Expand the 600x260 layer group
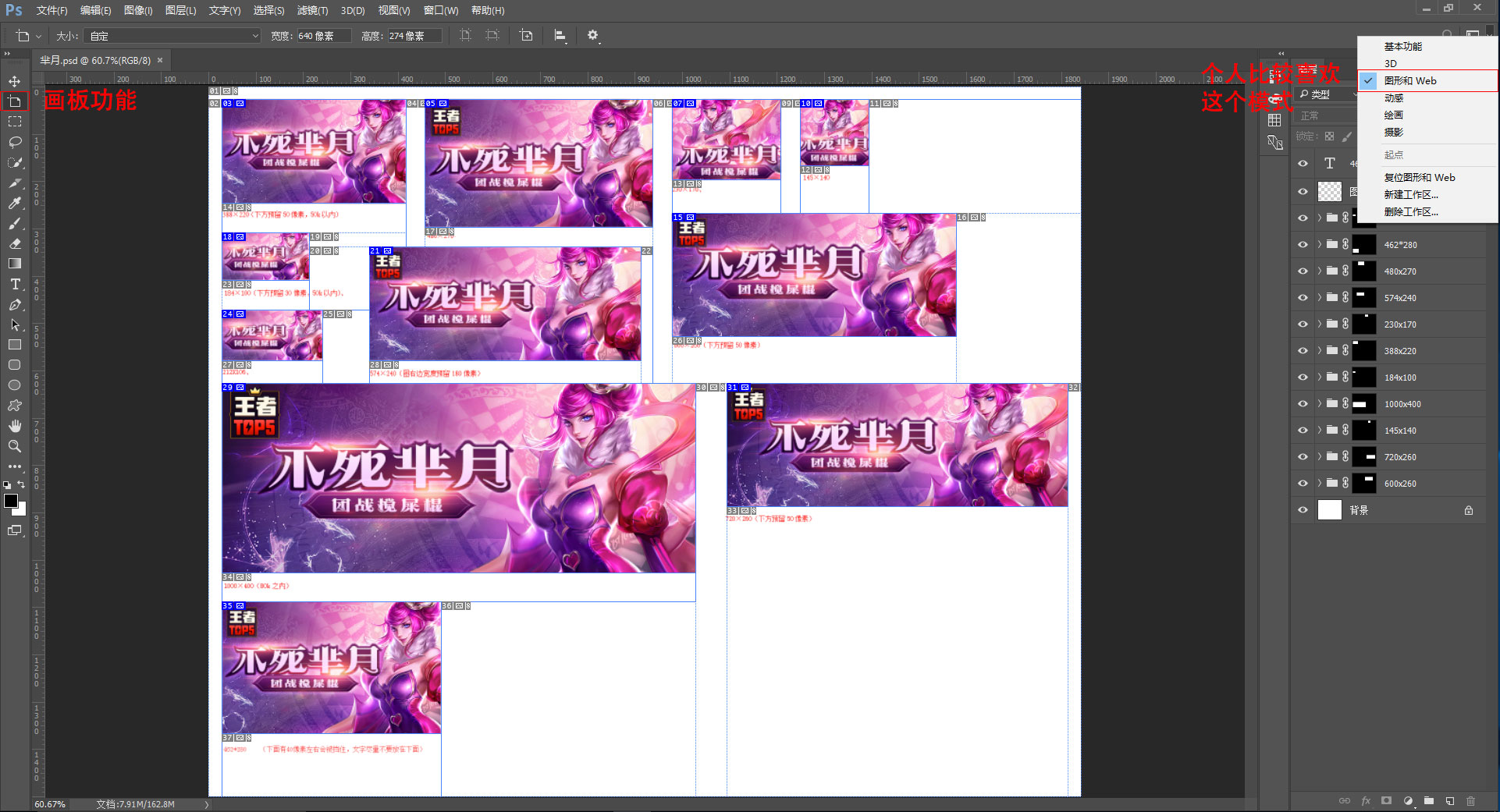The image size is (1500, 812). [1320, 483]
